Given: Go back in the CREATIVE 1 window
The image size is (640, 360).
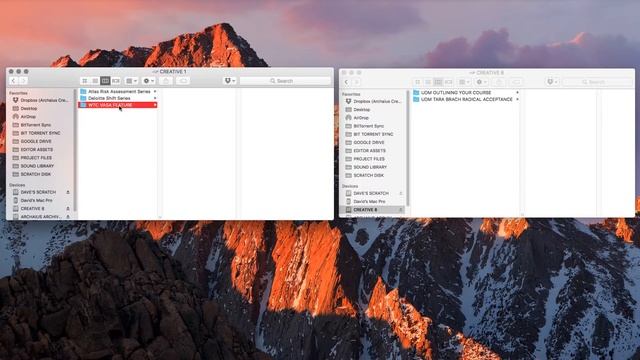Looking at the screenshot, I should click(13, 81).
